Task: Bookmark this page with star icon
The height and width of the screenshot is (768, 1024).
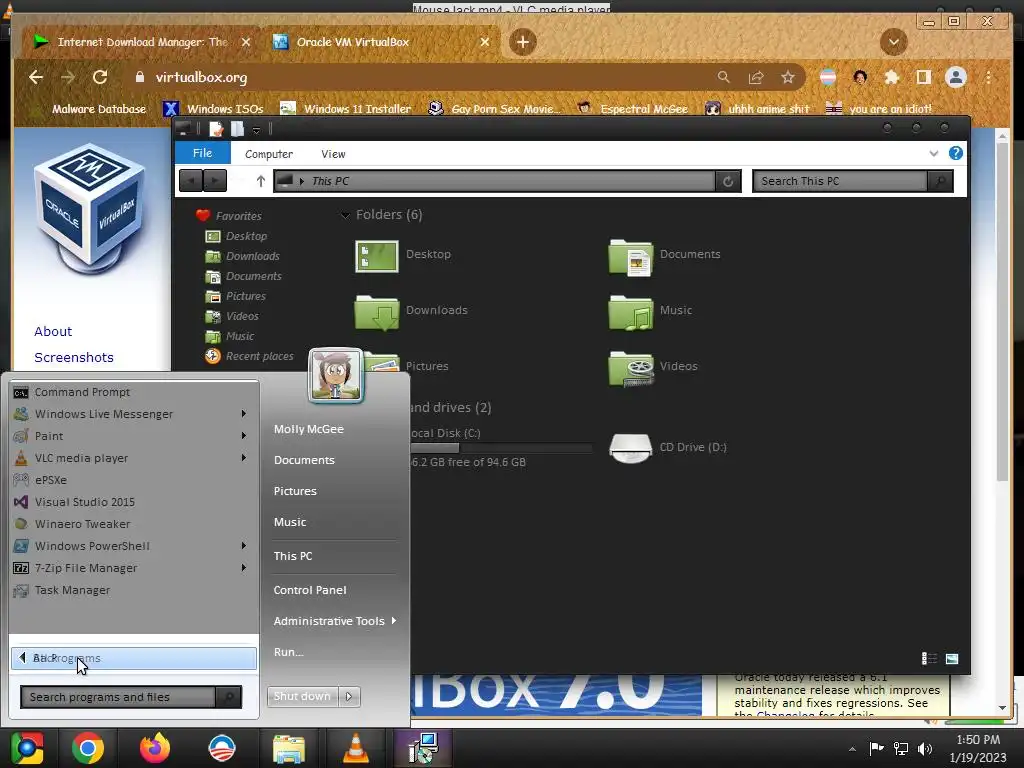Action: 788,77
